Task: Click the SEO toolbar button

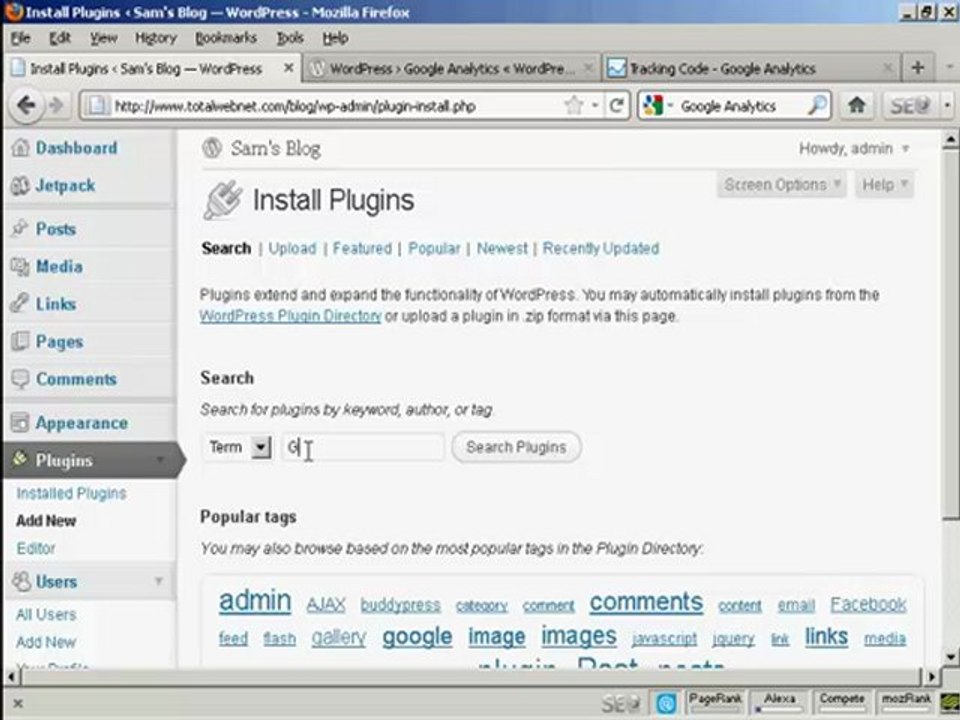Action: pyautogui.click(x=910, y=107)
